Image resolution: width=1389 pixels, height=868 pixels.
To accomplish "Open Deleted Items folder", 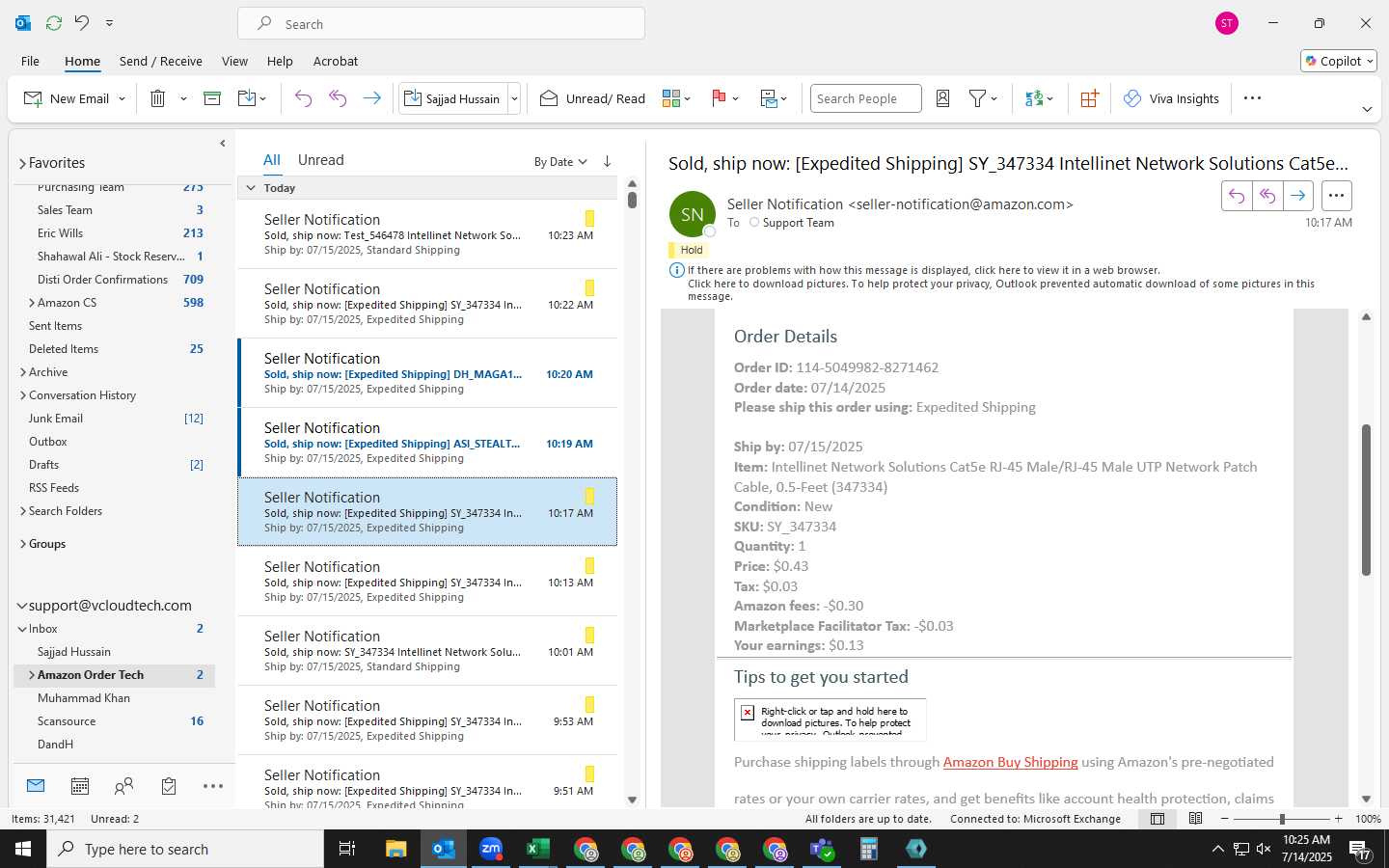I will point(64,349).
